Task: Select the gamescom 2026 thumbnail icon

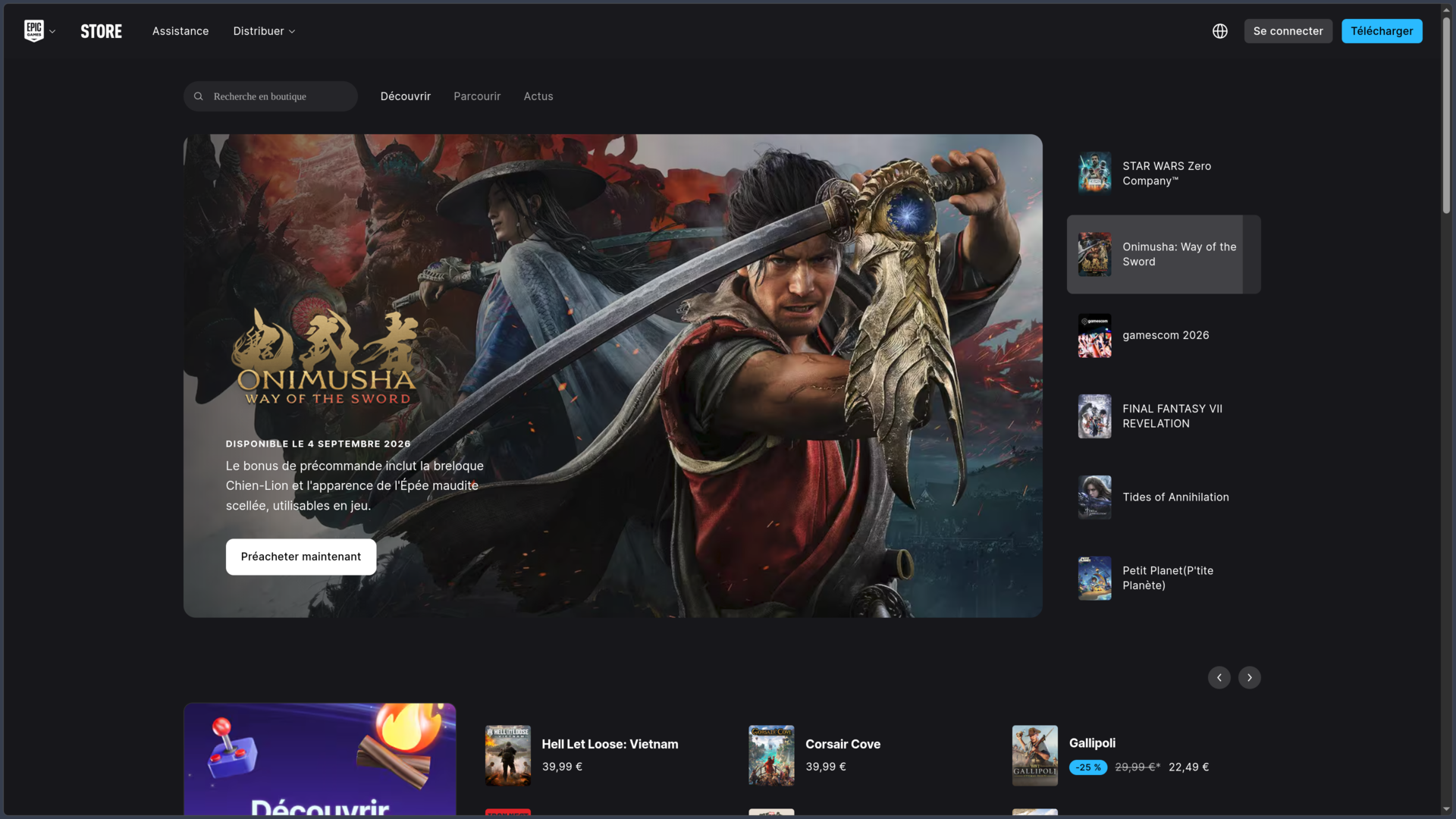Action: click(1095, 335)
